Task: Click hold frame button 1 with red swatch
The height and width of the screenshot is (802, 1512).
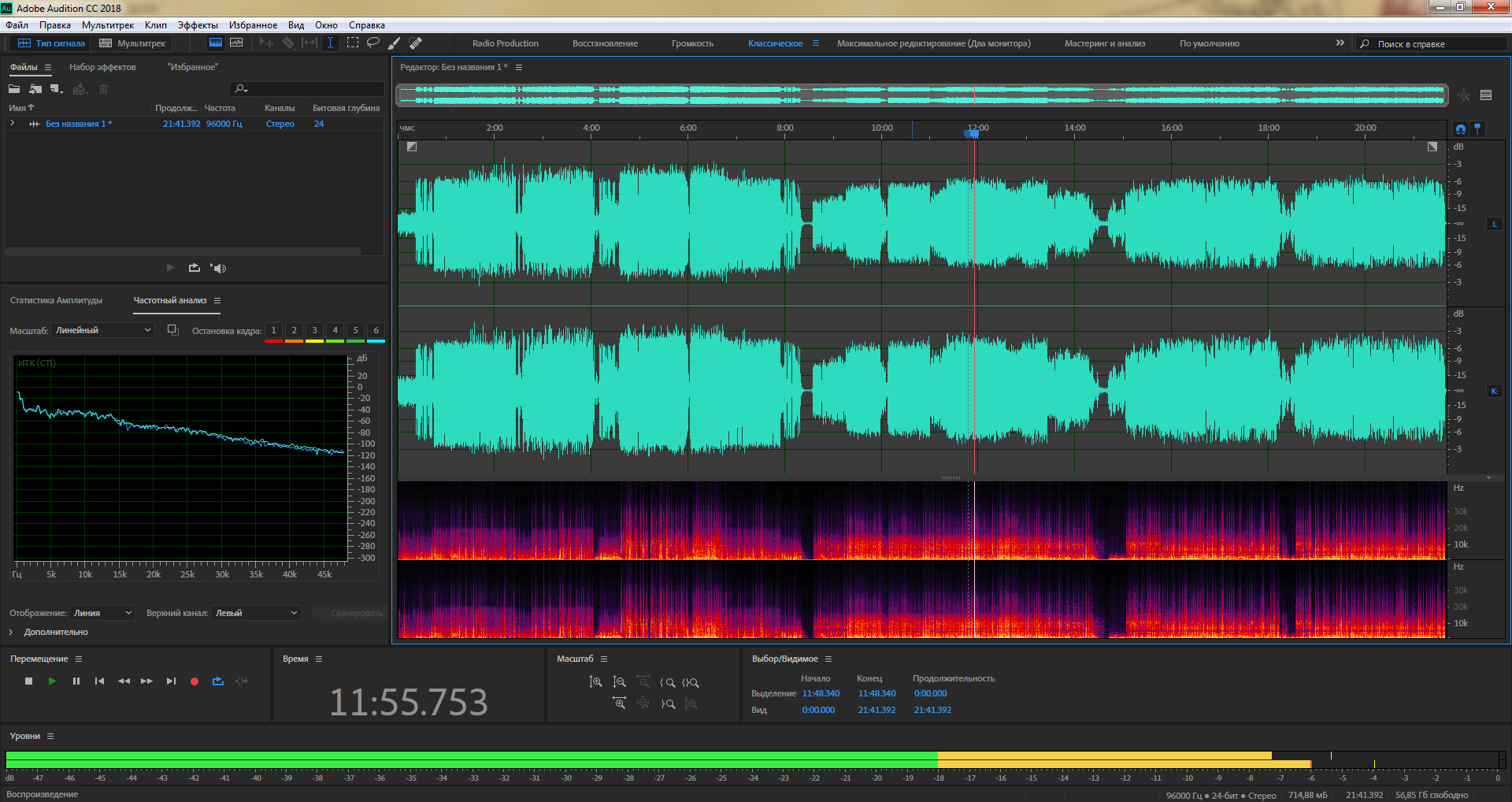Action: 273,331
